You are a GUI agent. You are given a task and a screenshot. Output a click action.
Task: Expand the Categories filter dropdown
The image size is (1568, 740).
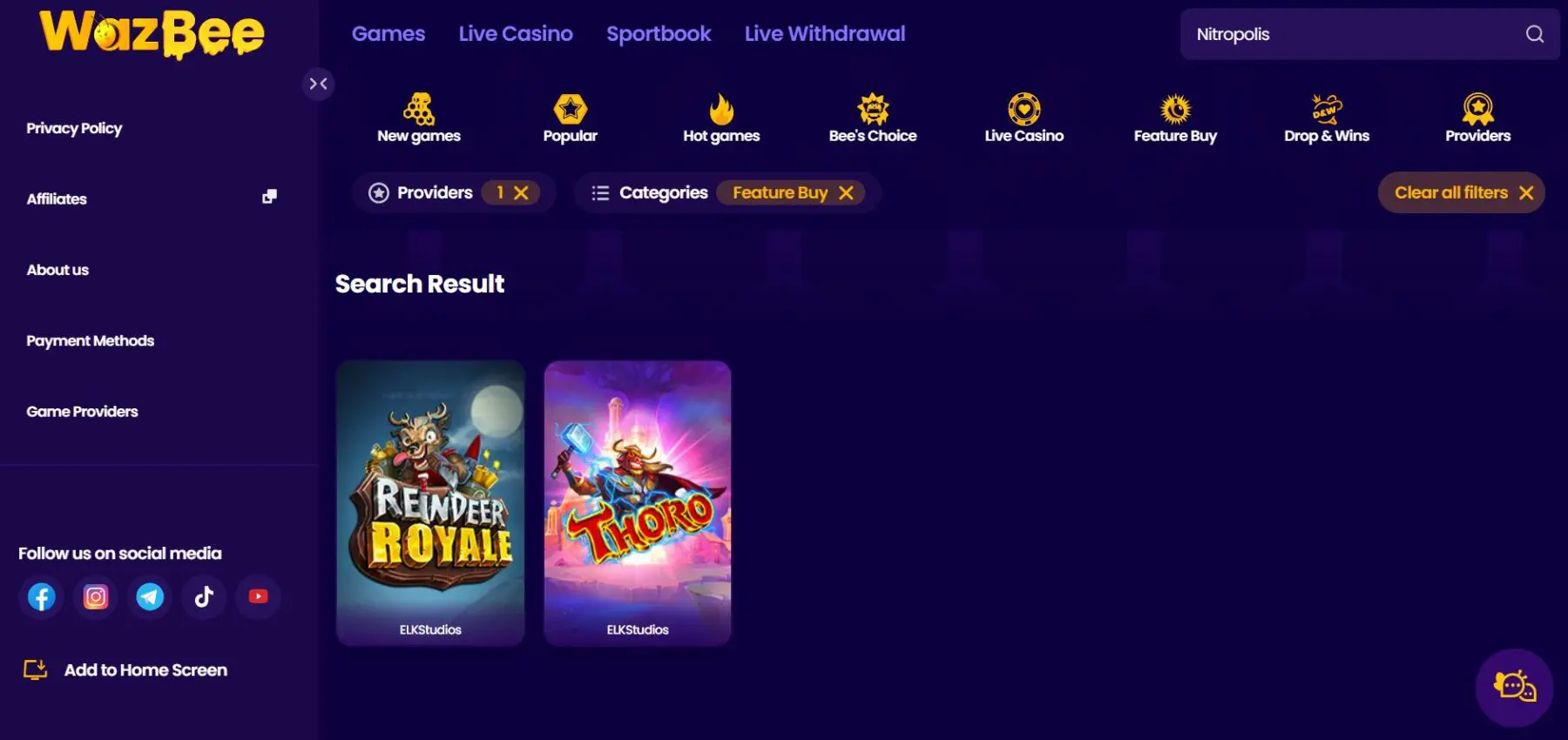click(650, 192)
